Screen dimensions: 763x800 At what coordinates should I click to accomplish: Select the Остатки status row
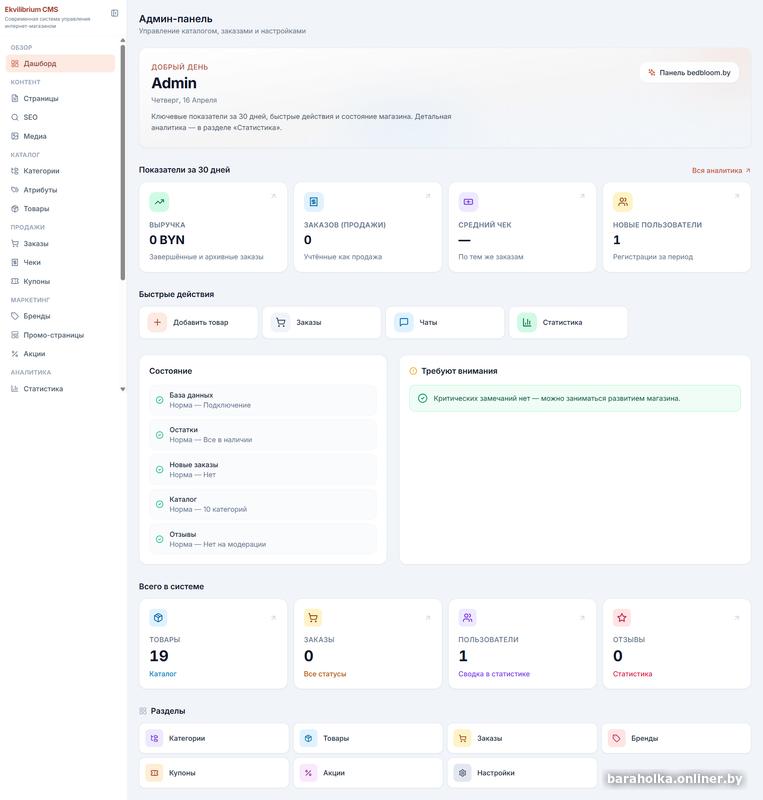tap(263, 435)
